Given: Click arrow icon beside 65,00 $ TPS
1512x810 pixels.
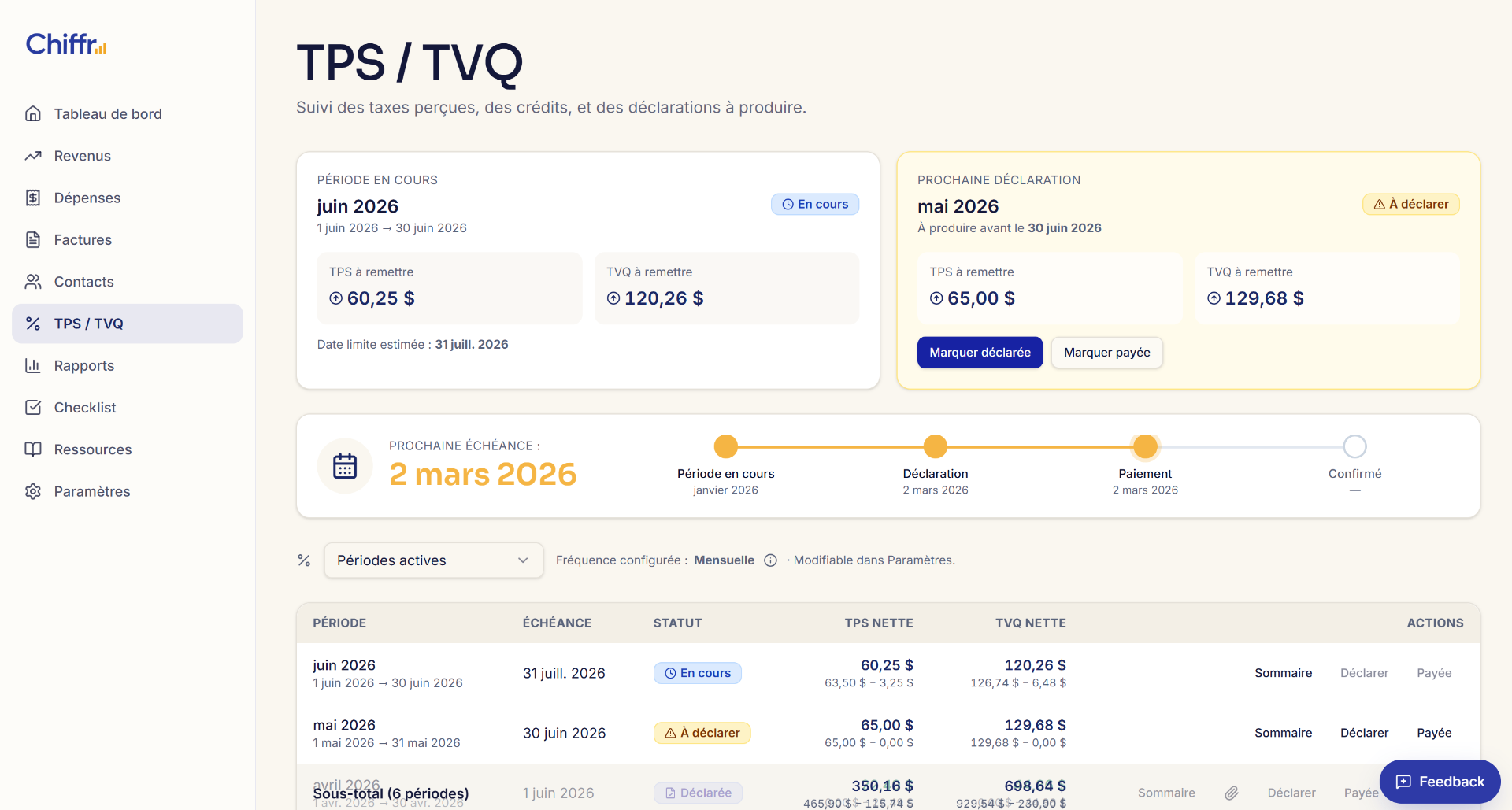Looking at the screenshot, I should pyautogui.click(x=936, y=298).
